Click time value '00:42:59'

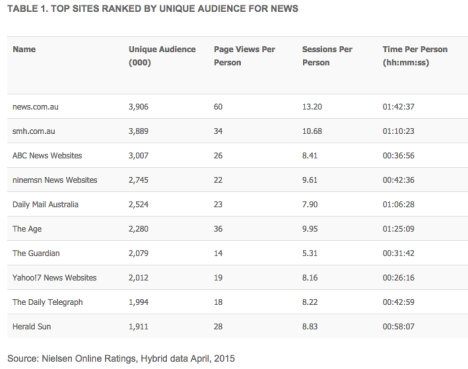coord(398,302)
